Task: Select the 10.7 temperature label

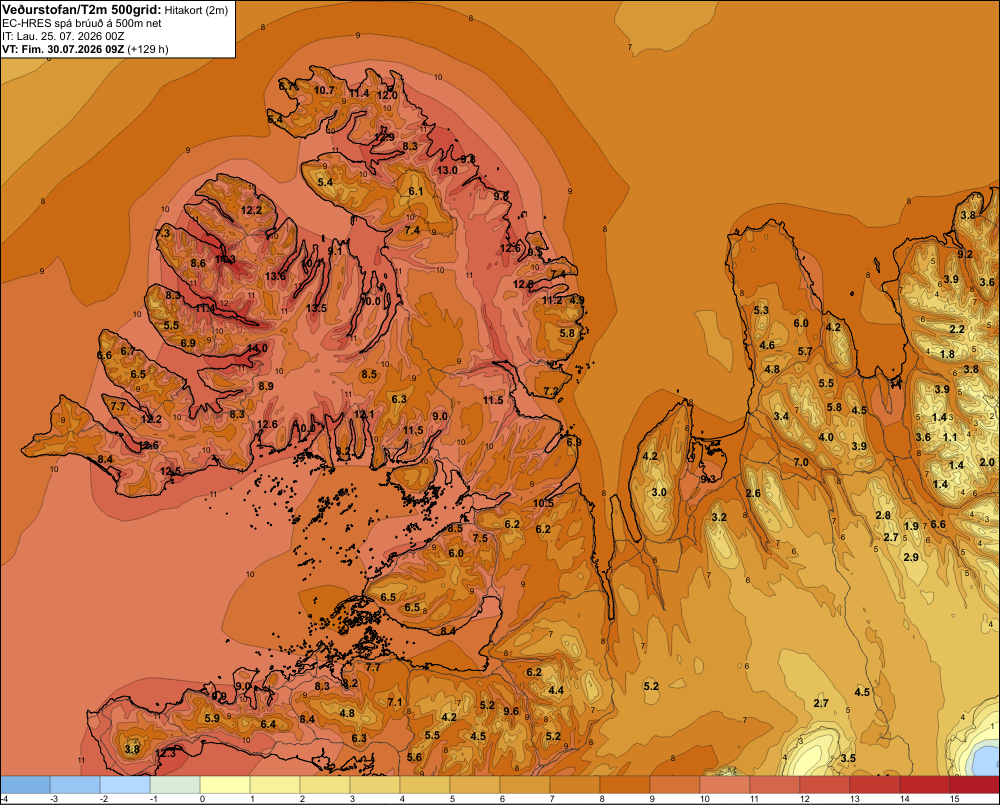Action: 324,91
